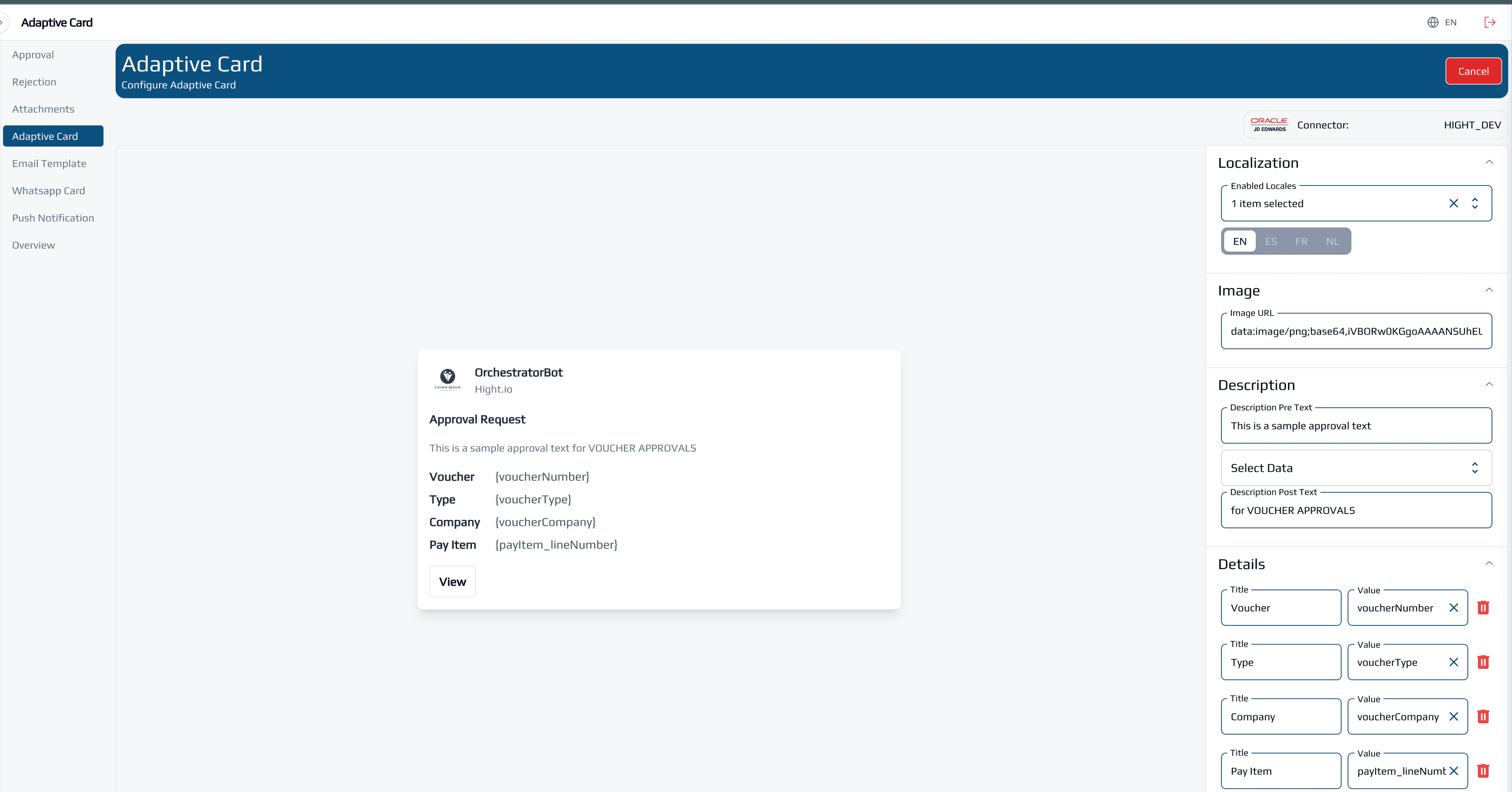Delete the Company detail row
Viewport: 1512px width, 792px height.
[x=1482, y=716]
